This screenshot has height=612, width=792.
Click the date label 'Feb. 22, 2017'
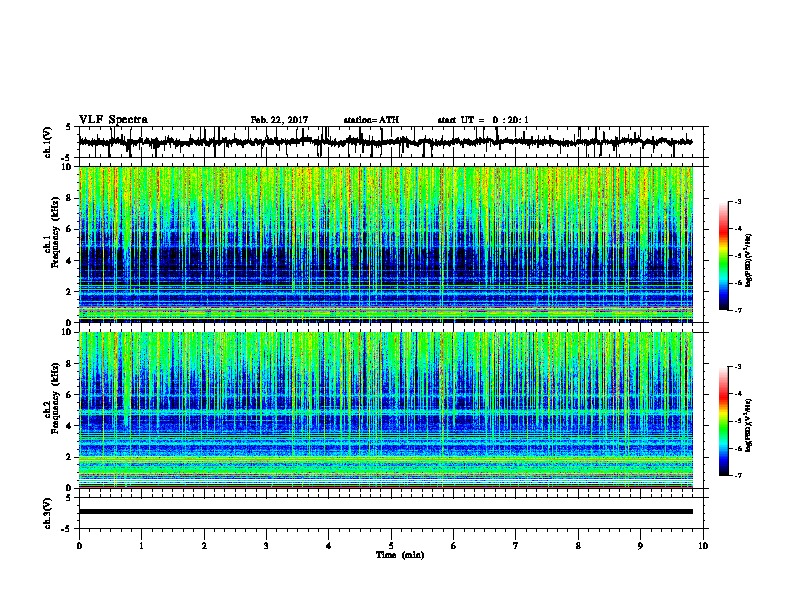click(x=279, y=120)
